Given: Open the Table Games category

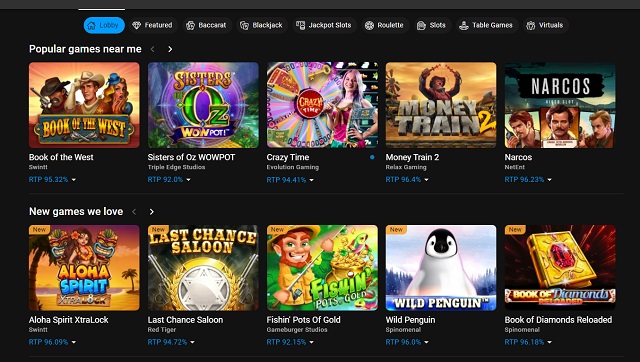Looking at the screenshot, I should coord(486,25).
